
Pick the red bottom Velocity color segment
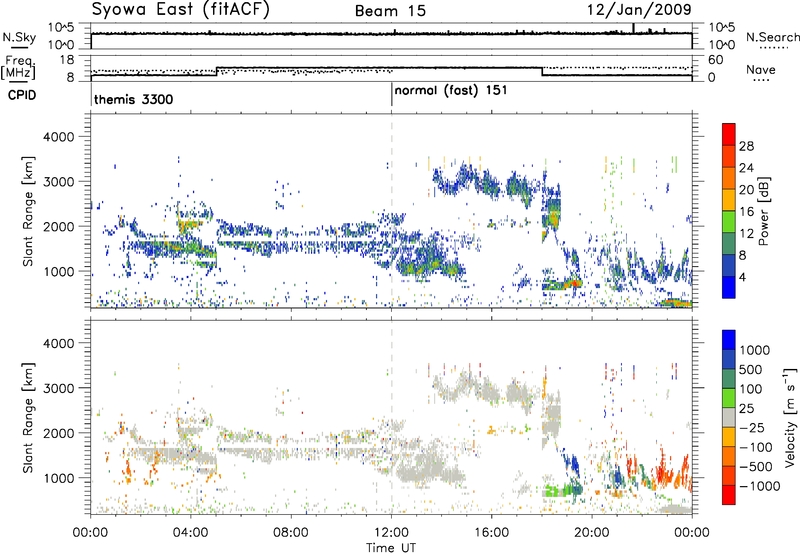(x=729, y=495)
